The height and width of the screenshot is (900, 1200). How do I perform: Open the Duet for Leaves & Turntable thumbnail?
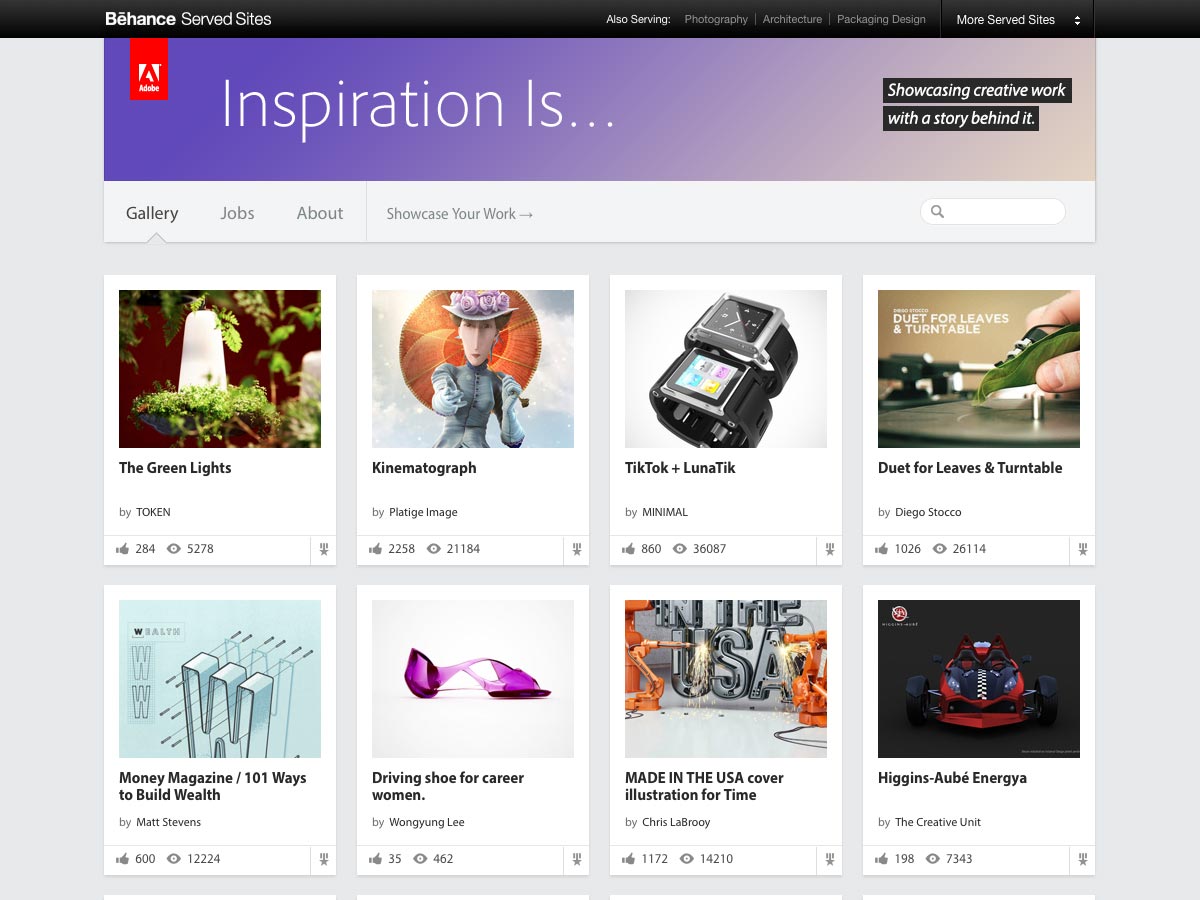point(979,369)
